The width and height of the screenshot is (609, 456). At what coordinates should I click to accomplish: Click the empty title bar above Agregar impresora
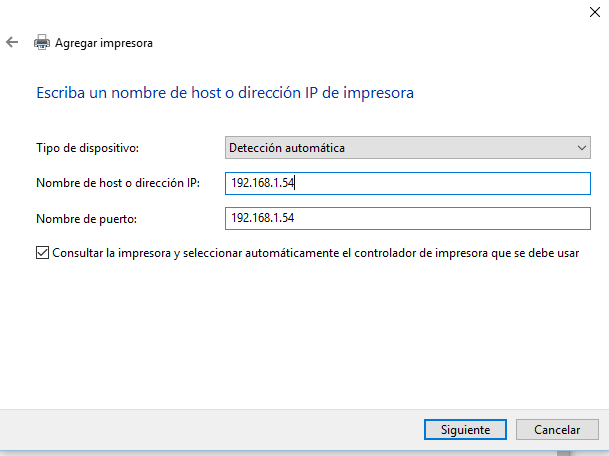pyautogui.click(x=300, y=12)
